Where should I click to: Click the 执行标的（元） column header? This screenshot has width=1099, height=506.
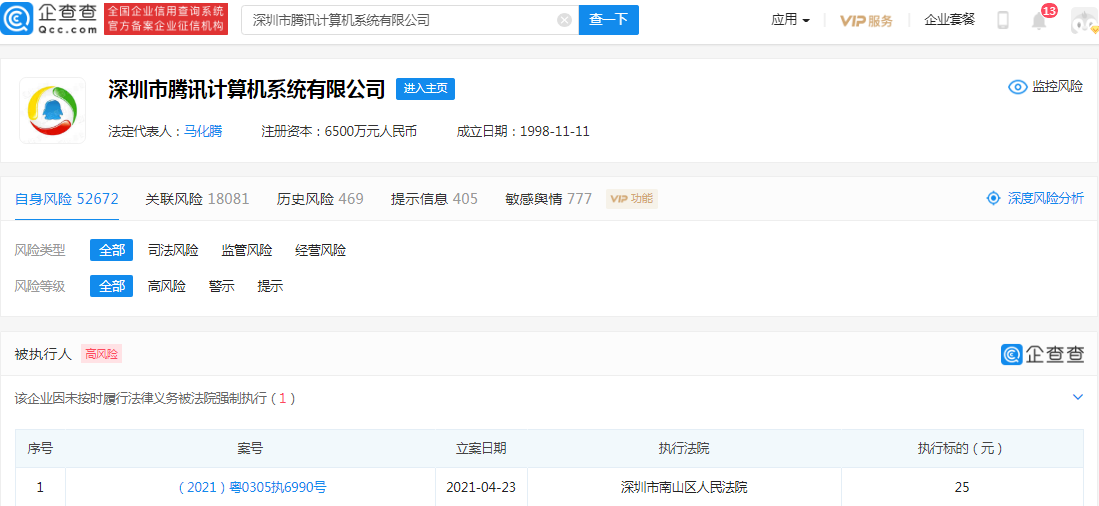coord(961,449)
